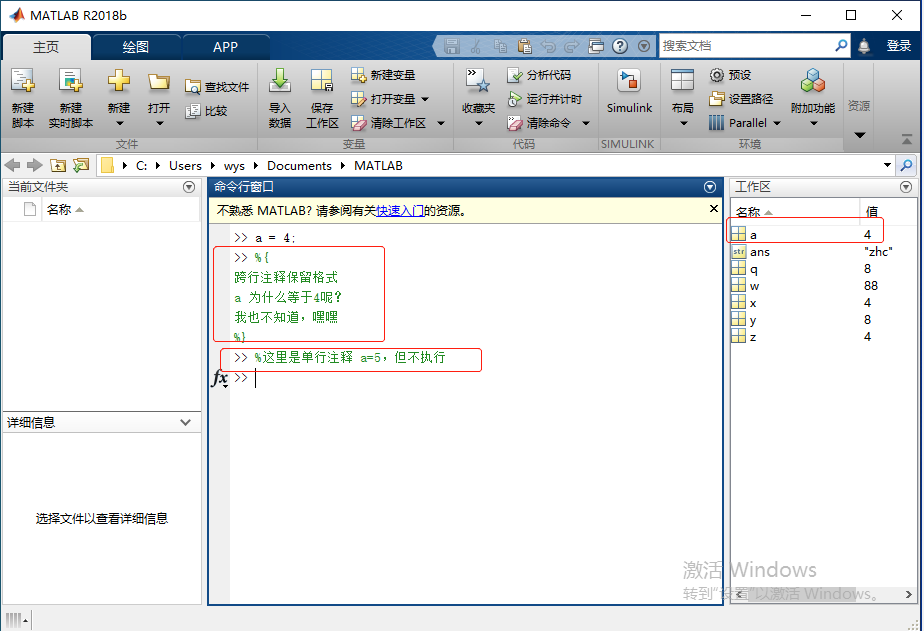Click the notification bell icon
This screenshot has width=924, height=631.
864,46
